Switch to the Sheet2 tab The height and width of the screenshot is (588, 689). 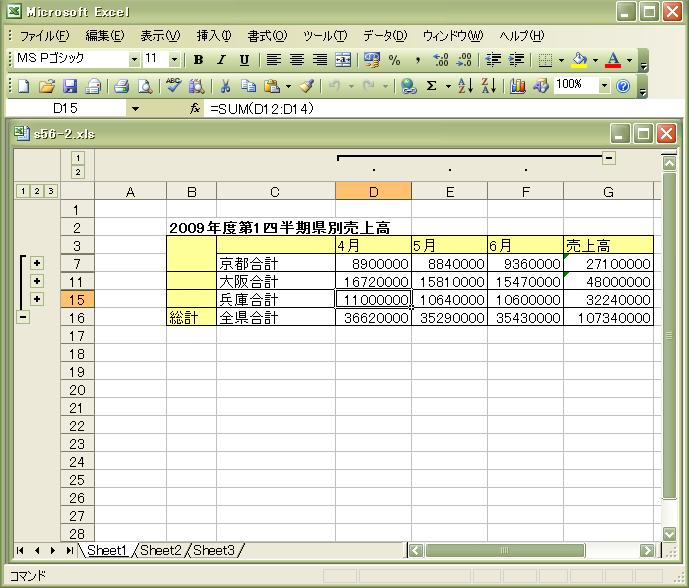pos(161,550)
